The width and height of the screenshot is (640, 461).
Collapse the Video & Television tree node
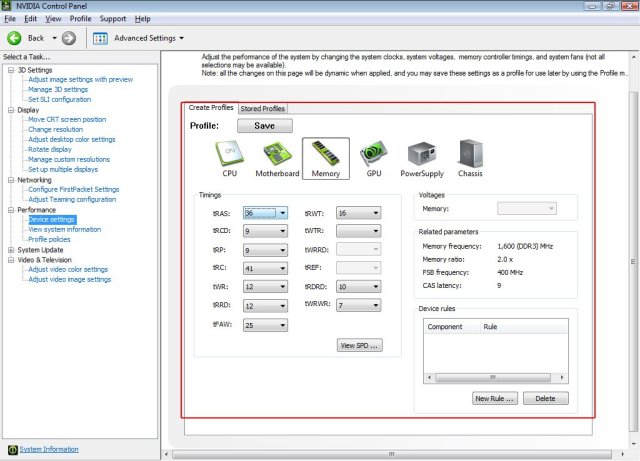(11, 260)
